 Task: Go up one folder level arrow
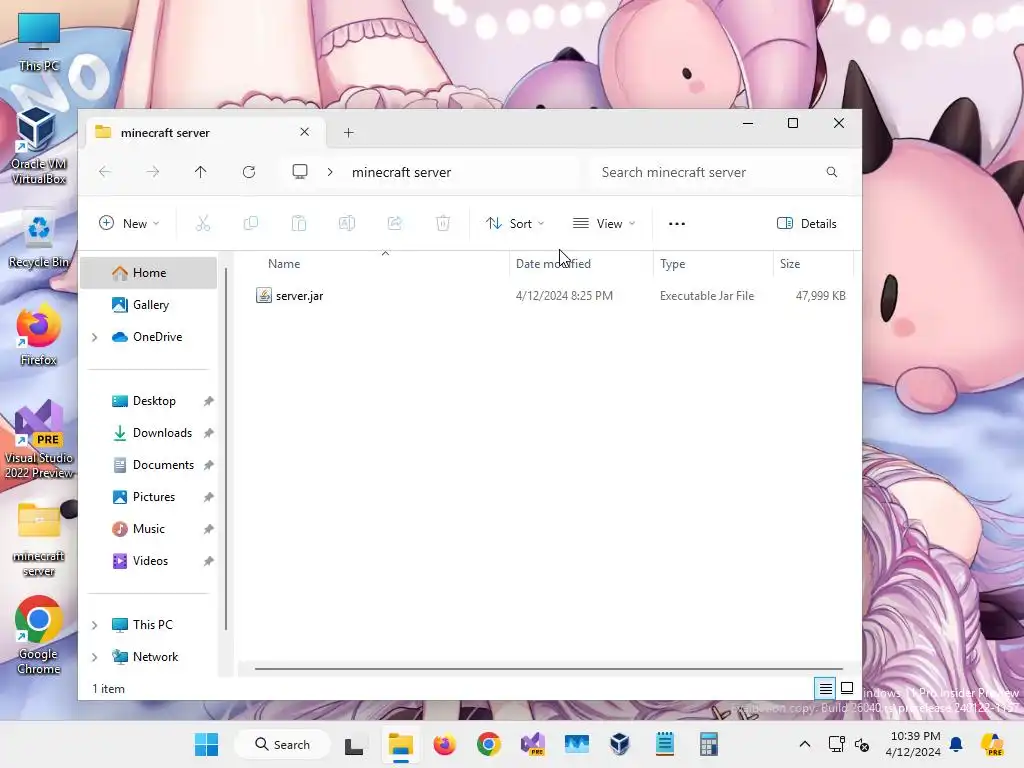tap(200, 172)
